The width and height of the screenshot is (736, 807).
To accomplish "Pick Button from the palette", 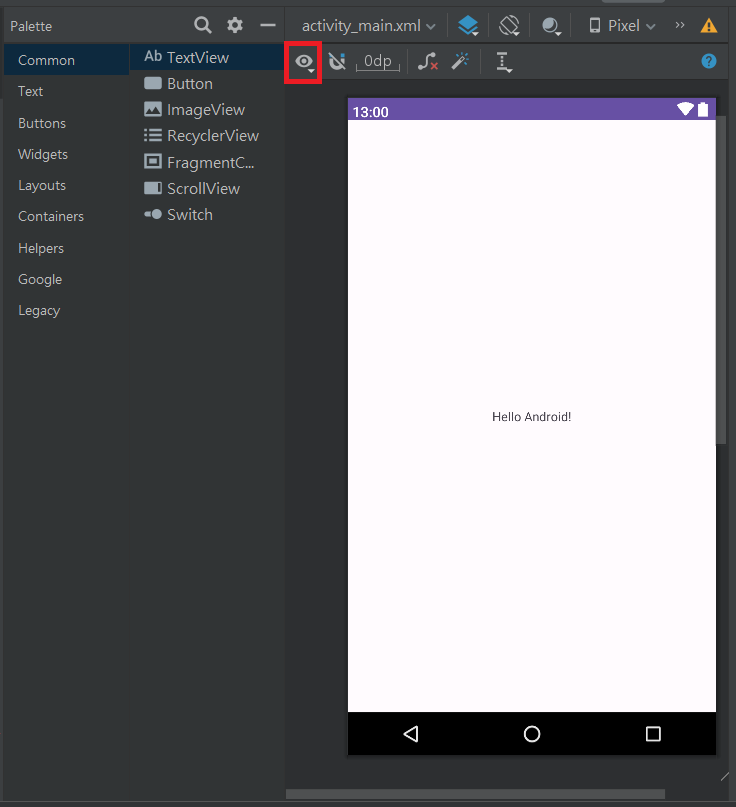I will pyautogui.click(x=207, y=83).
